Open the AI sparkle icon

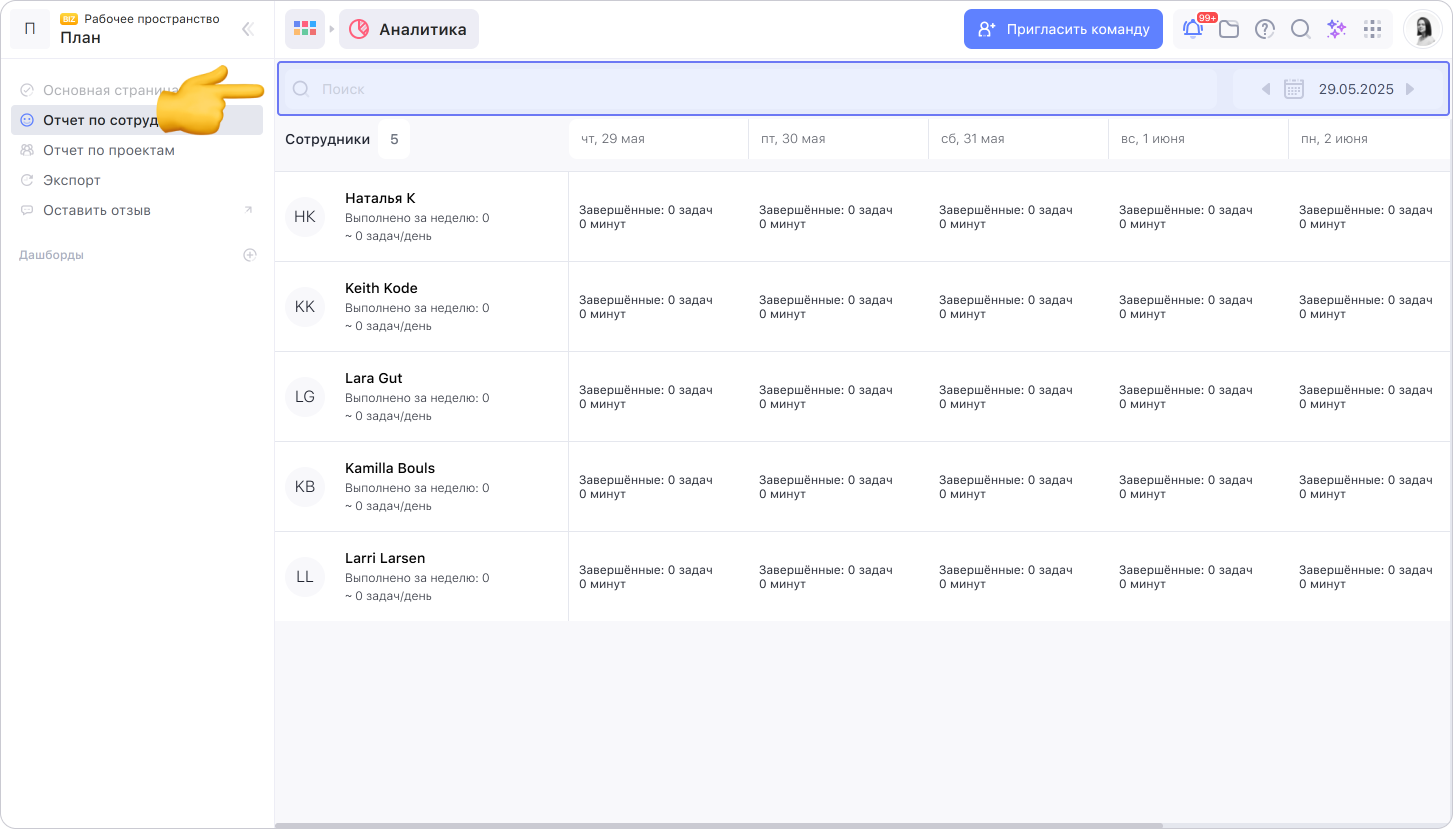(1337, 29)
